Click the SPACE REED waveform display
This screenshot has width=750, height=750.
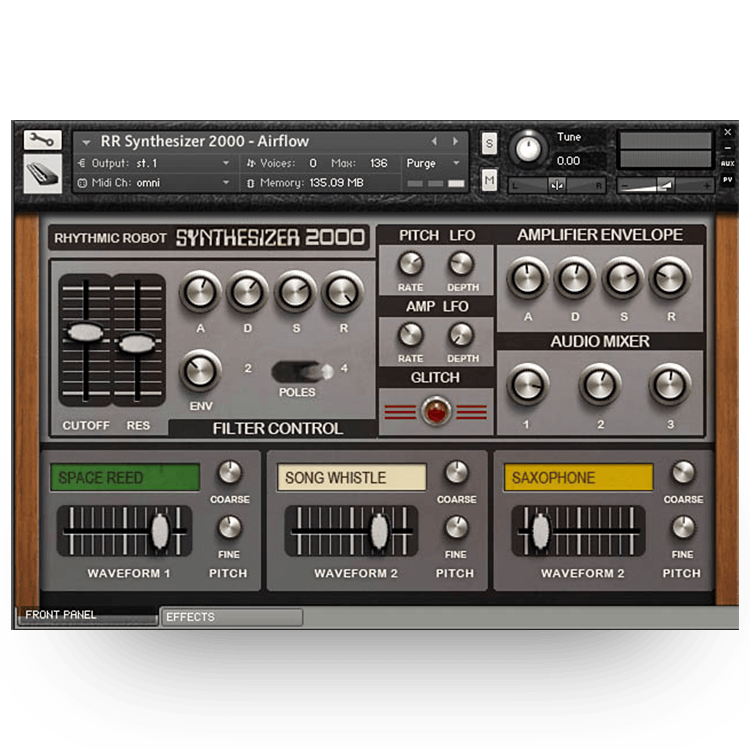click(125, 477)
